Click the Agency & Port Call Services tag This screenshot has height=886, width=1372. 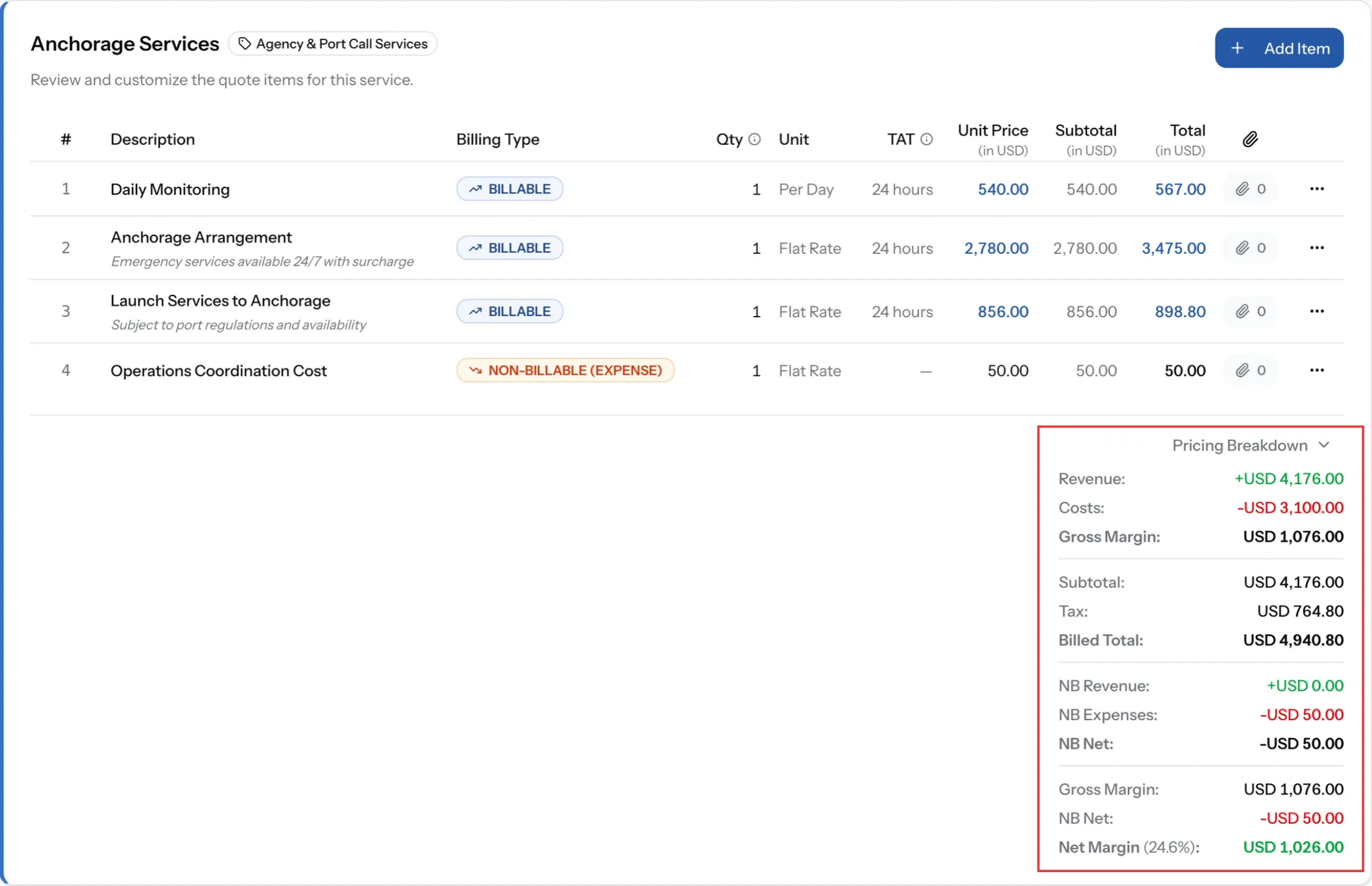[332, 44]
